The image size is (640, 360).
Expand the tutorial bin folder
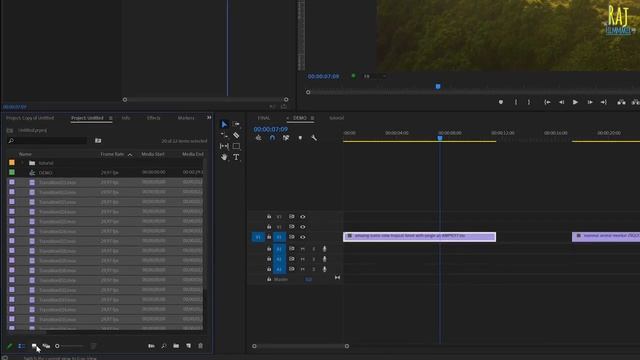tap(22, 163)
